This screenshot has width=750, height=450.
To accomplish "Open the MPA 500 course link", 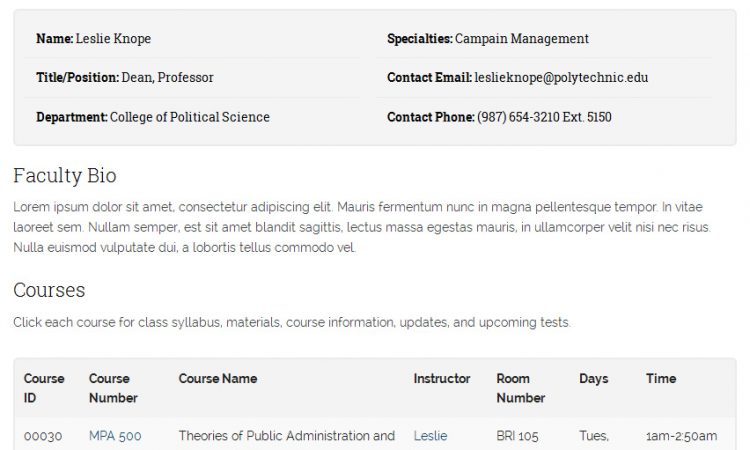I will pos(115,436).
